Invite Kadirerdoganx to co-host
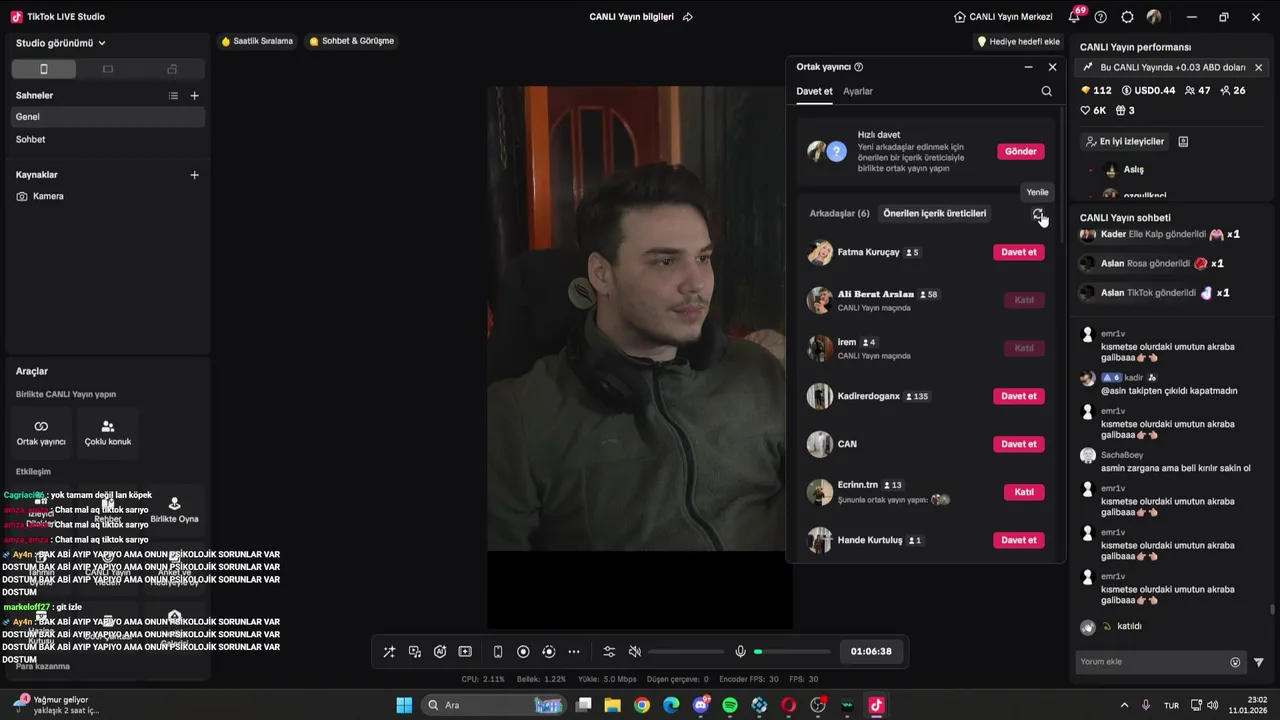The image size is (1280, 720). pyautogui.click(x=1019, y=396)
